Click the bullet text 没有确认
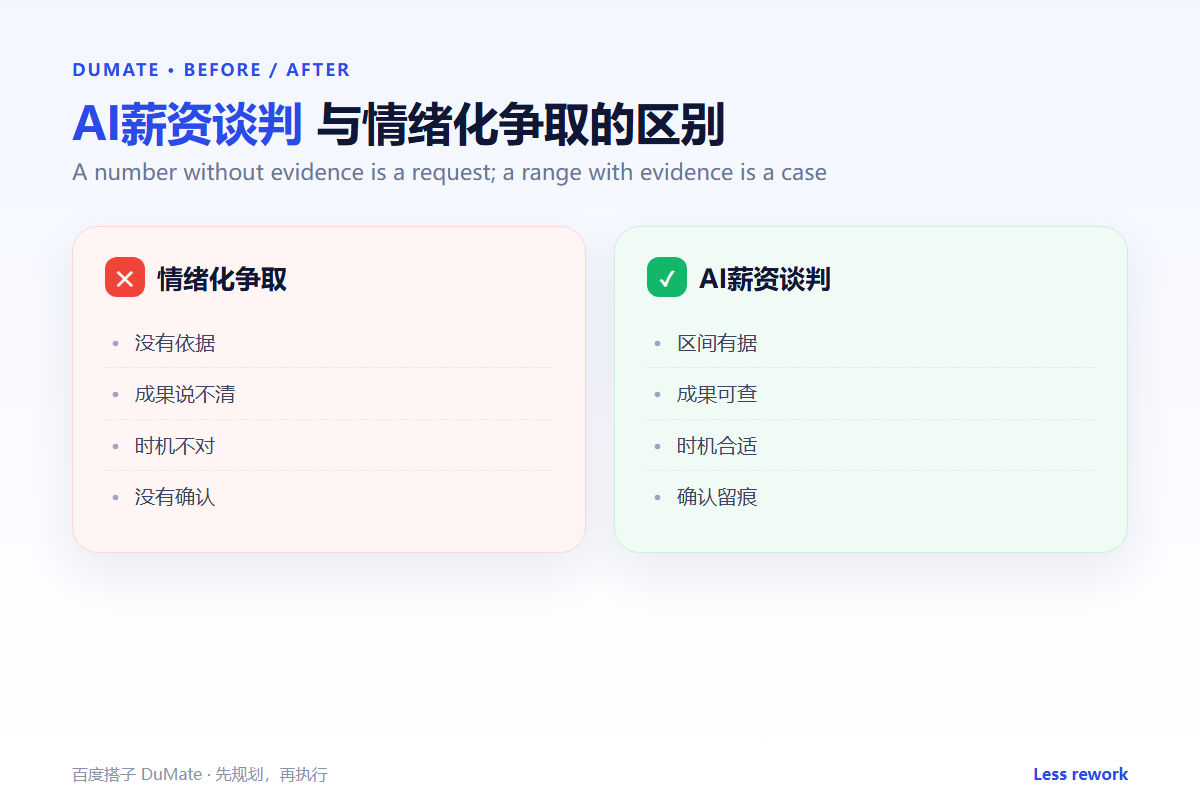This screenshot has width=1200, height=800. [x=175, y=496]
